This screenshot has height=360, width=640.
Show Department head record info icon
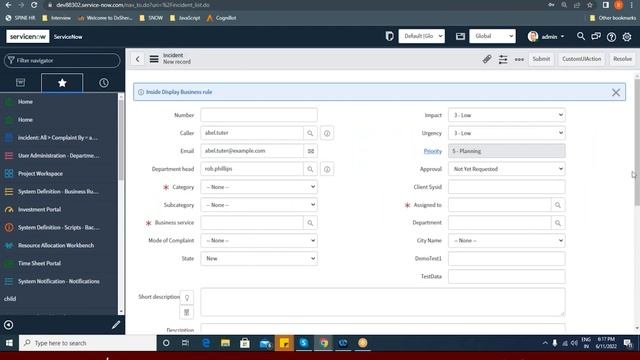[327, 169]
